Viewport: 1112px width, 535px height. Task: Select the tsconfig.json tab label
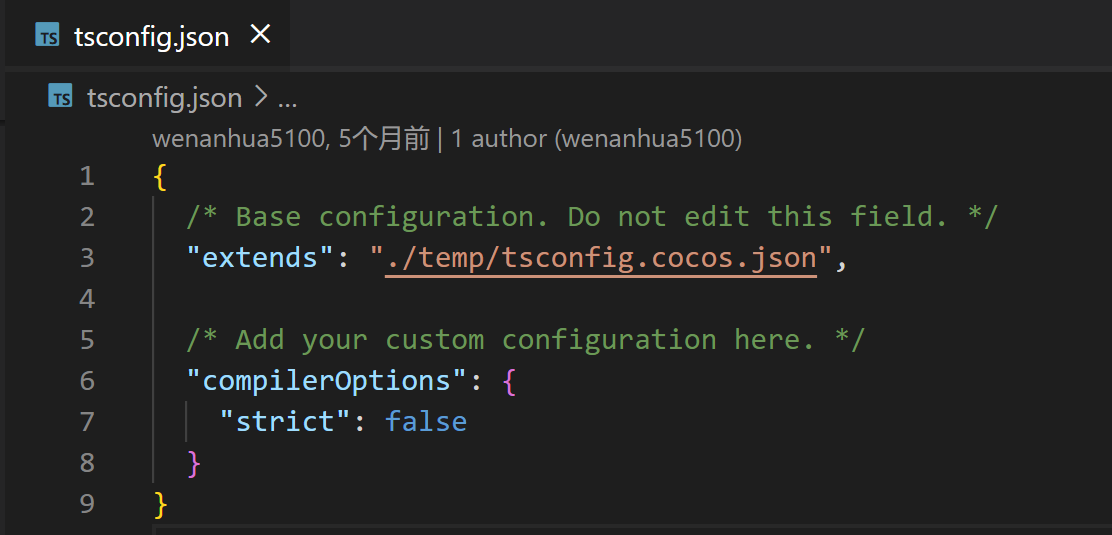151,37
